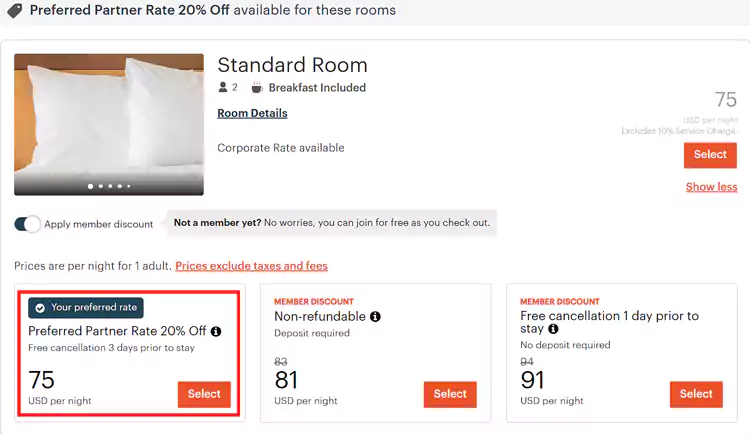
Task: Click the checkmark icon in Your preferred rate badge
Action: [x=40, y=308]
